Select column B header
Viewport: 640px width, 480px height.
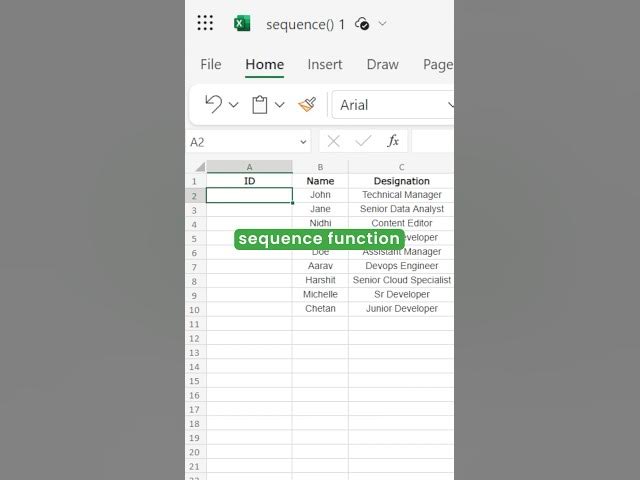pos(320,167)
